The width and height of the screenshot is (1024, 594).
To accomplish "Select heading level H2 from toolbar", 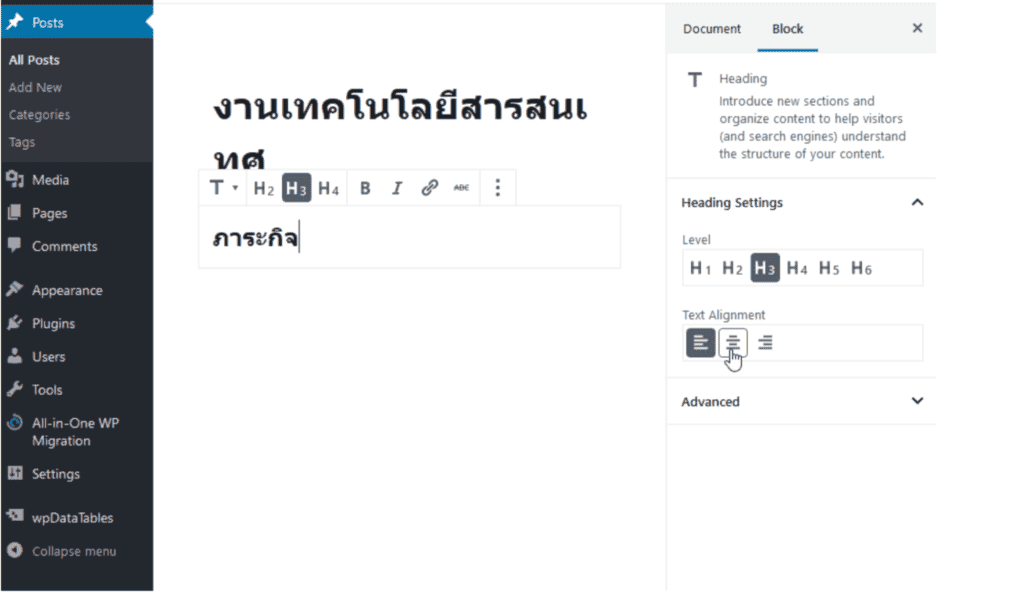I will [262, 187].
